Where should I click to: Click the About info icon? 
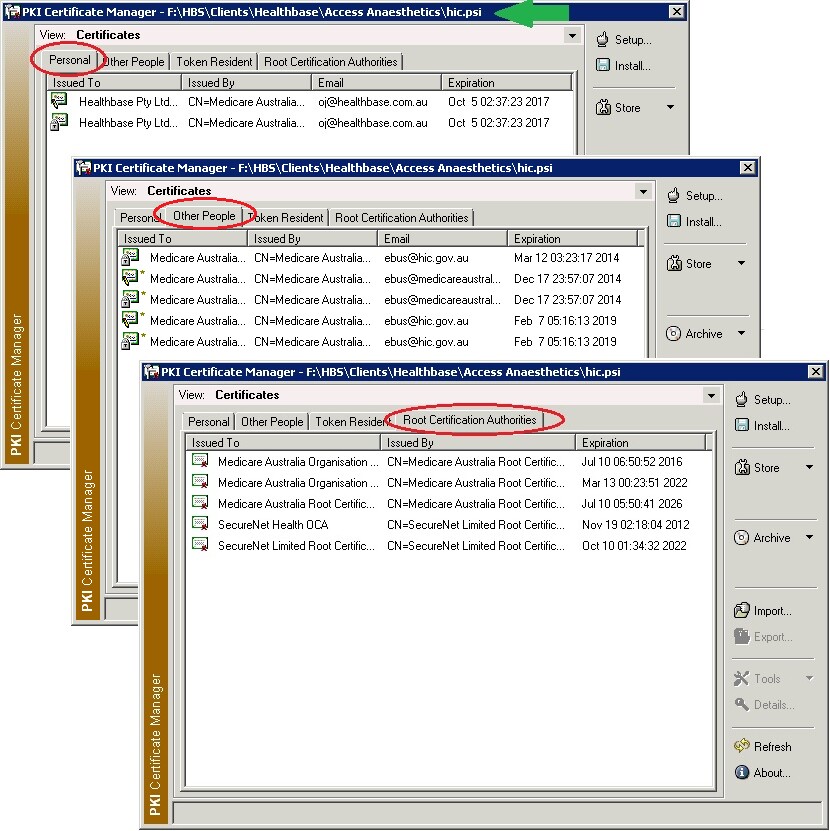click(741, 772)
